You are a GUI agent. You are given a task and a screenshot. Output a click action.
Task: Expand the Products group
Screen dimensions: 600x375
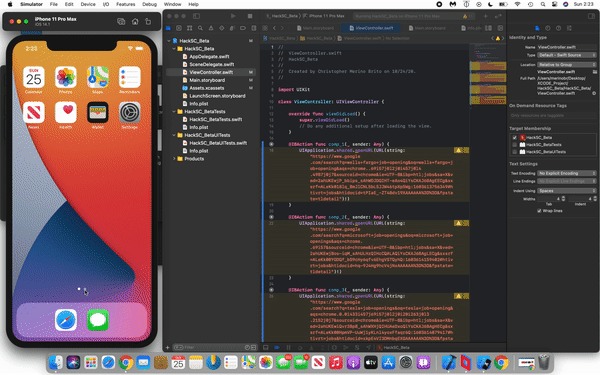pos(174,158)
